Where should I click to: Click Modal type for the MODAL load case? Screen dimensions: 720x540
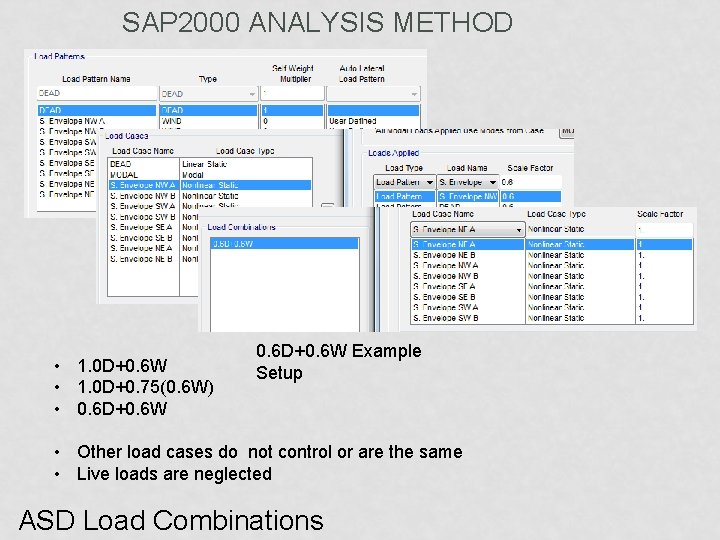[193, 175]
